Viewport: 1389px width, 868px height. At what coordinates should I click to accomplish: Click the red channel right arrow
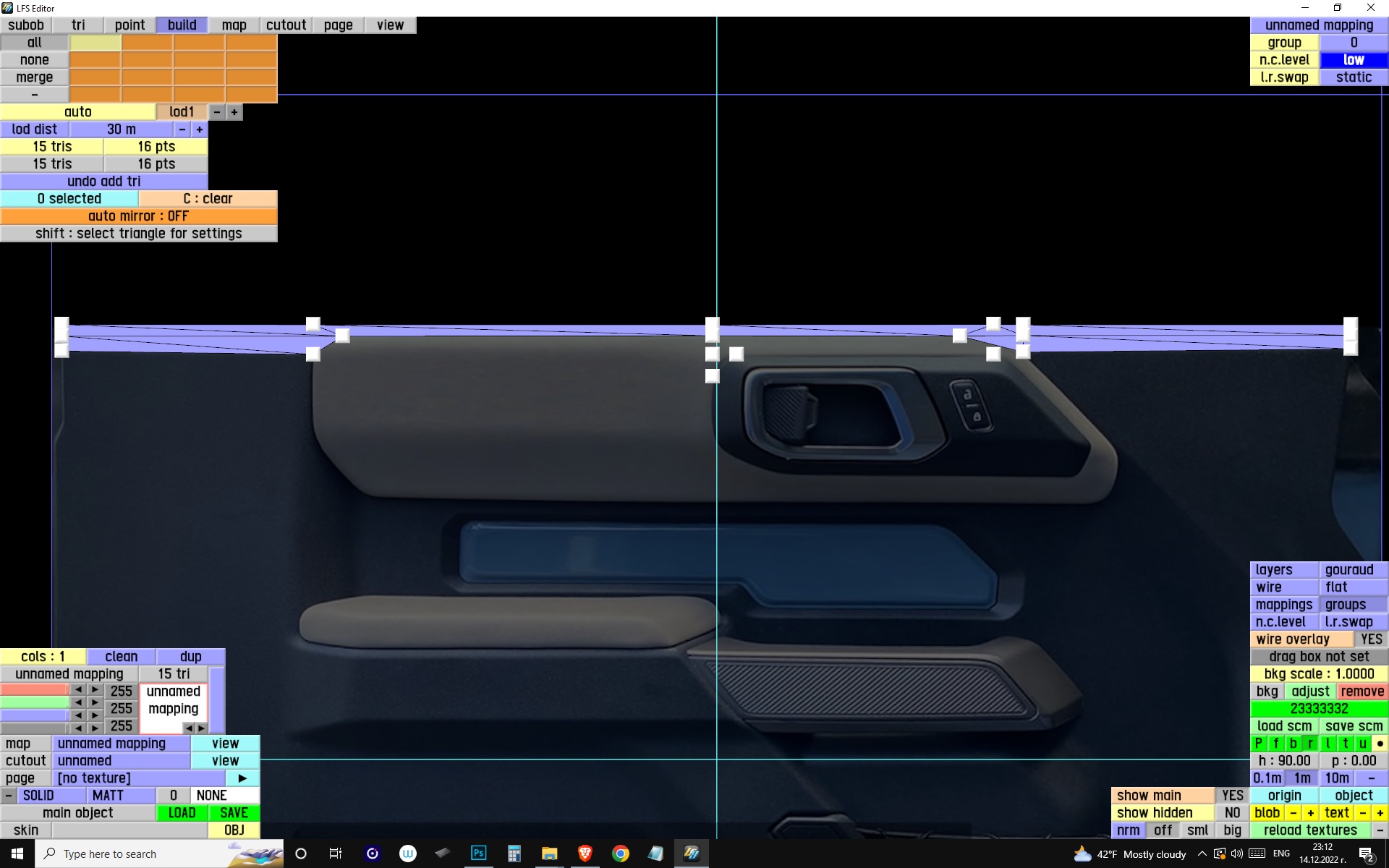[95, 690]
